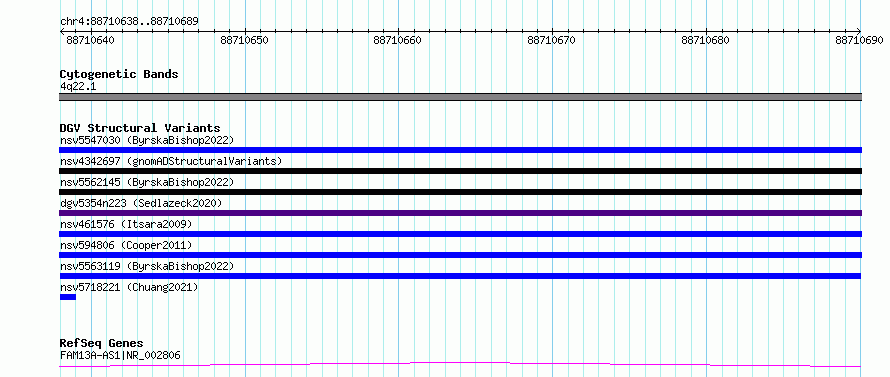The image size is (890, 377).
Task: Click ruler position 88710680
Action: (x=705, y=40)
